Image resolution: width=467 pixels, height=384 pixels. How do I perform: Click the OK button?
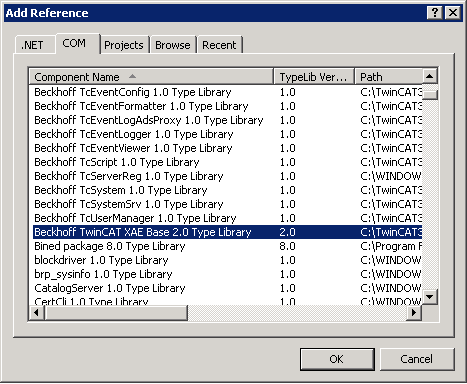(x=337, y=359)
